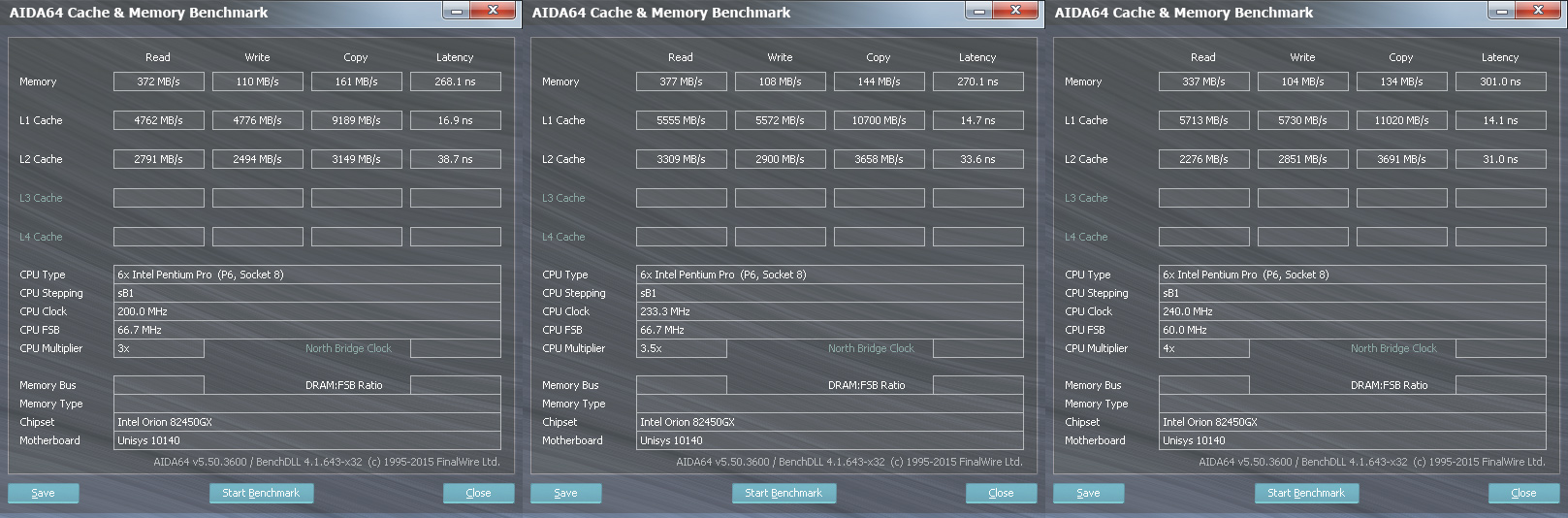The height and width of the screenshot is (518, 1568).
Task: Close the leftmost AIDA64 window via title bar X
Action: click(x=494, y=11)
